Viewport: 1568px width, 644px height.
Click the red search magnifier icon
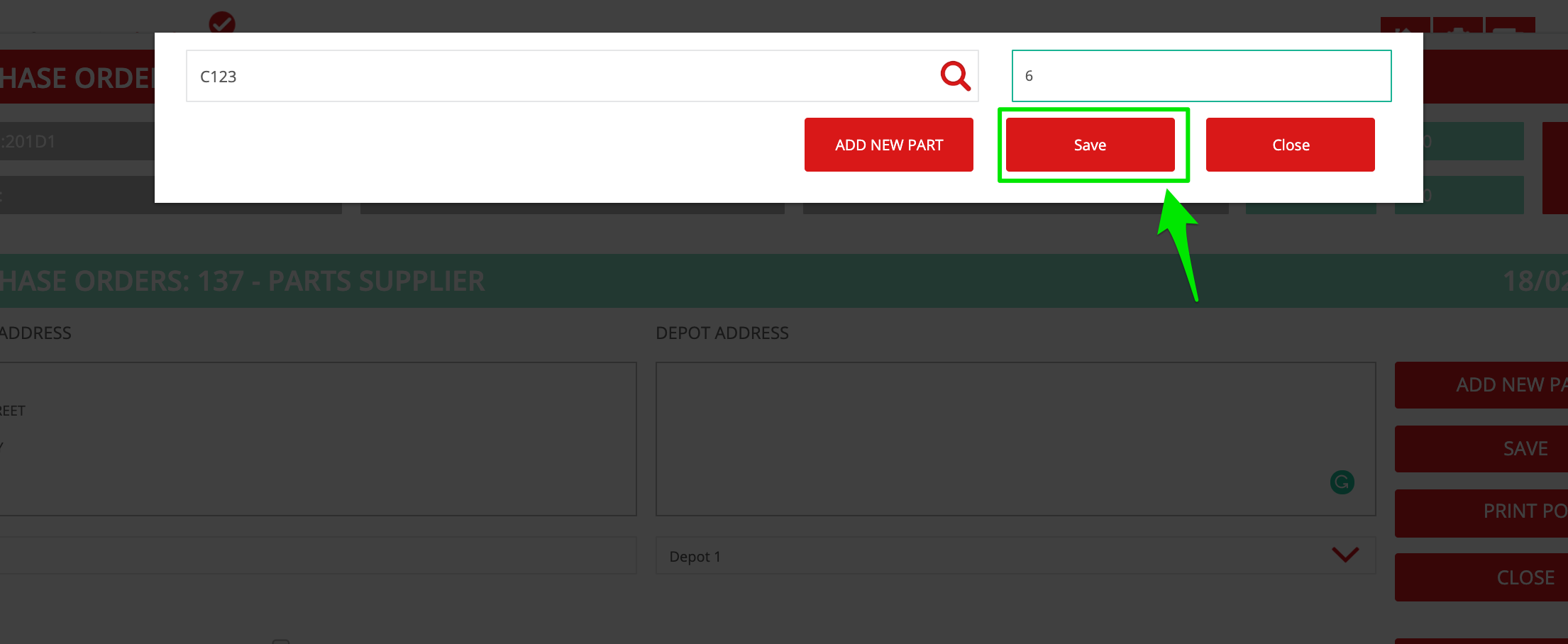tap(955, 75)
